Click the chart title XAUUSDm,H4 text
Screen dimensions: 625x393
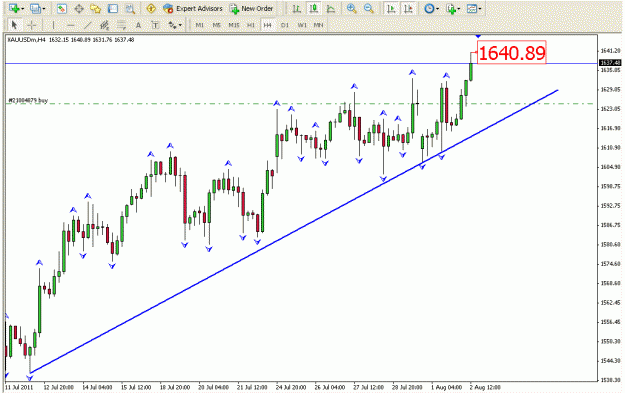27,40
